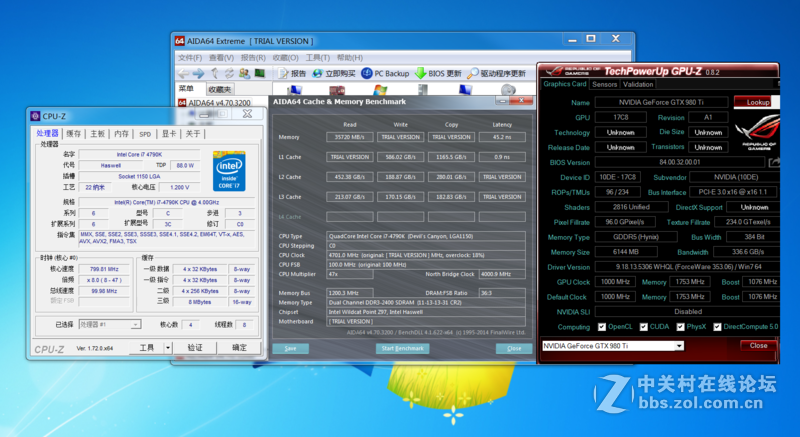Click the server tower icon in AIDA64 pane
Viewport: 800px width, 437px height.
click(x=423, y=90)
